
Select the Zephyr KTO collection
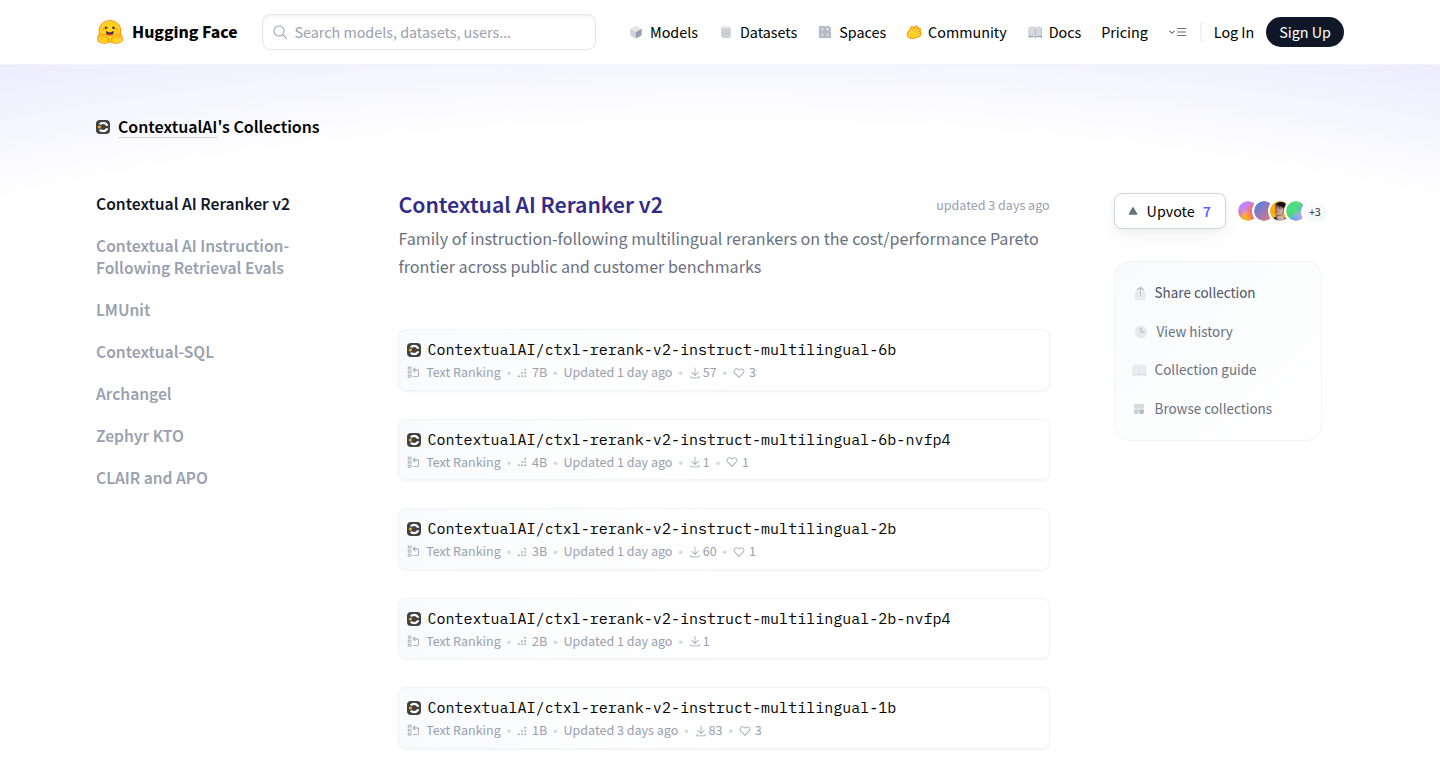[x=140, y=436]
